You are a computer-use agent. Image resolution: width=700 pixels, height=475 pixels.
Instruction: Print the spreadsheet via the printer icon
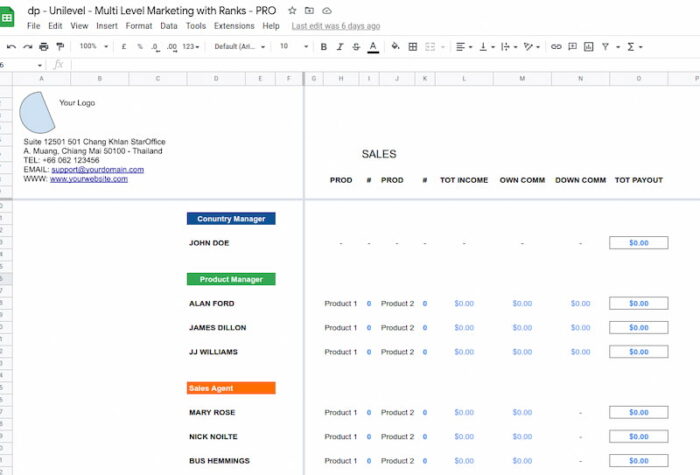pyautogui.click(x=44, y=46)
